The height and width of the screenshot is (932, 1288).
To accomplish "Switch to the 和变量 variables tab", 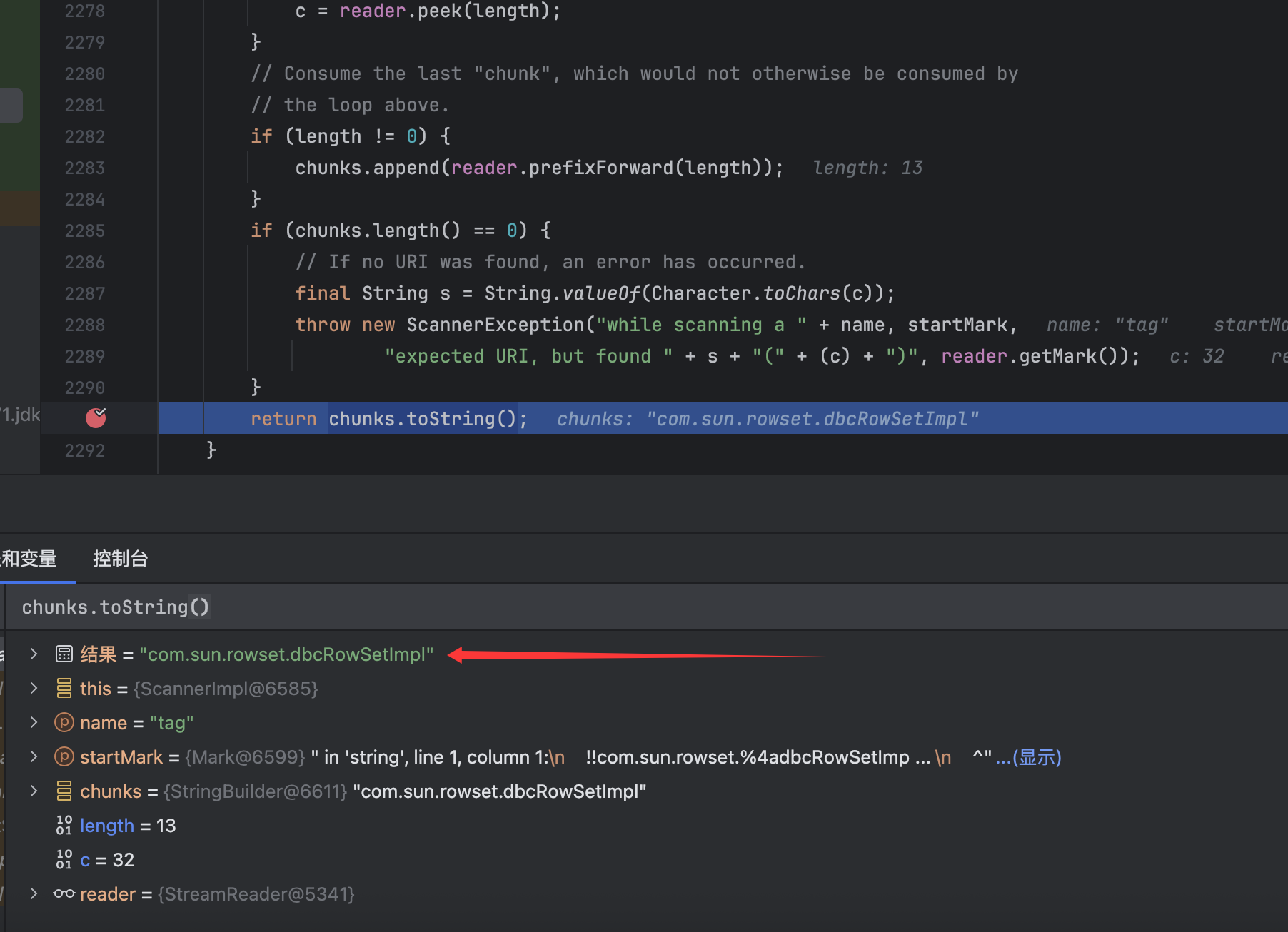I will pos(30,559).
